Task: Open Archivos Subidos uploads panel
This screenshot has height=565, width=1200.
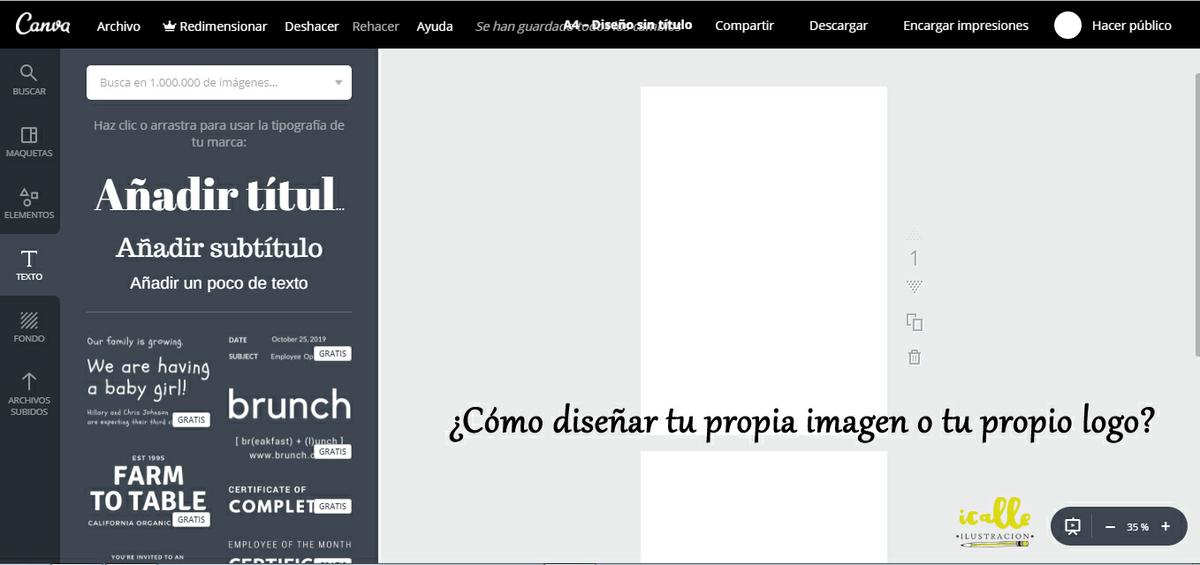Action: click(x=29, y=393)
